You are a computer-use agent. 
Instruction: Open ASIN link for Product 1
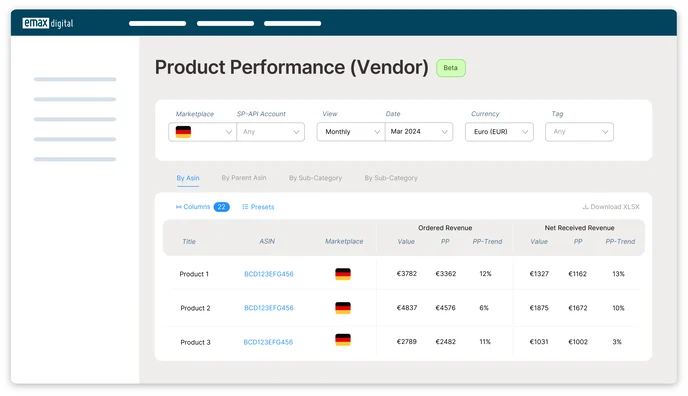click(x=269, y=274)
